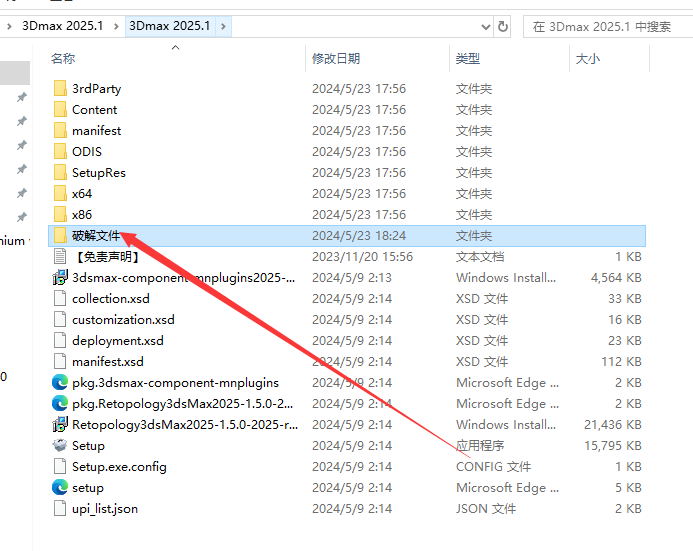Screen dimensions: 693x551
Task: Sort files by 修改日期 column
Action: pos(336,58)
